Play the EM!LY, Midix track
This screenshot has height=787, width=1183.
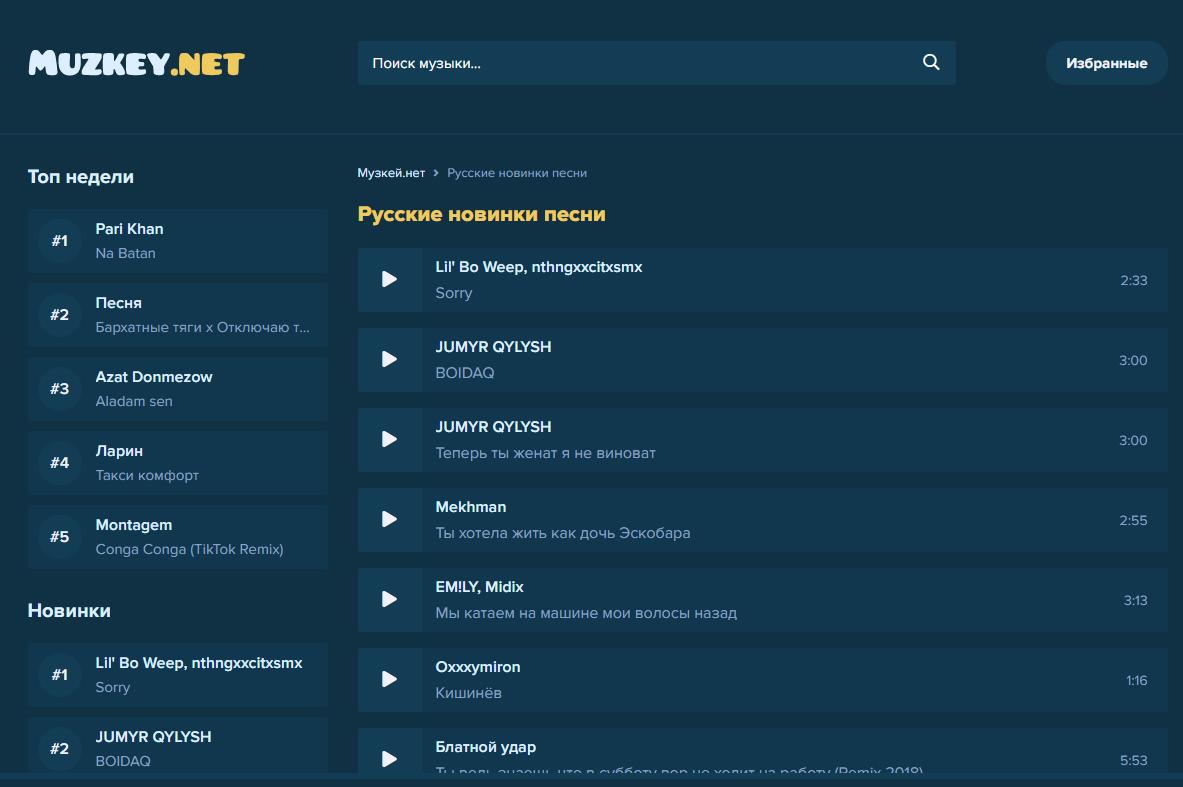point(390,600)
